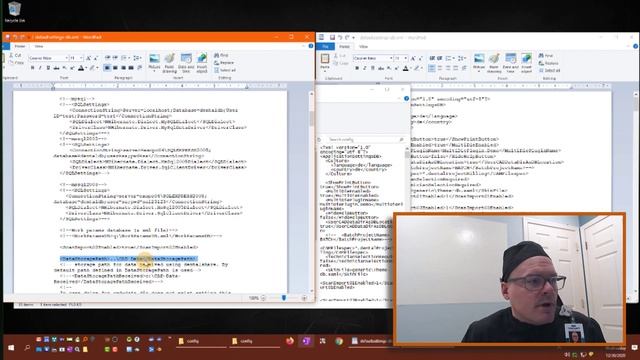
Task: Click Paint drawing in left WordPad window
Action: (169, 62)
